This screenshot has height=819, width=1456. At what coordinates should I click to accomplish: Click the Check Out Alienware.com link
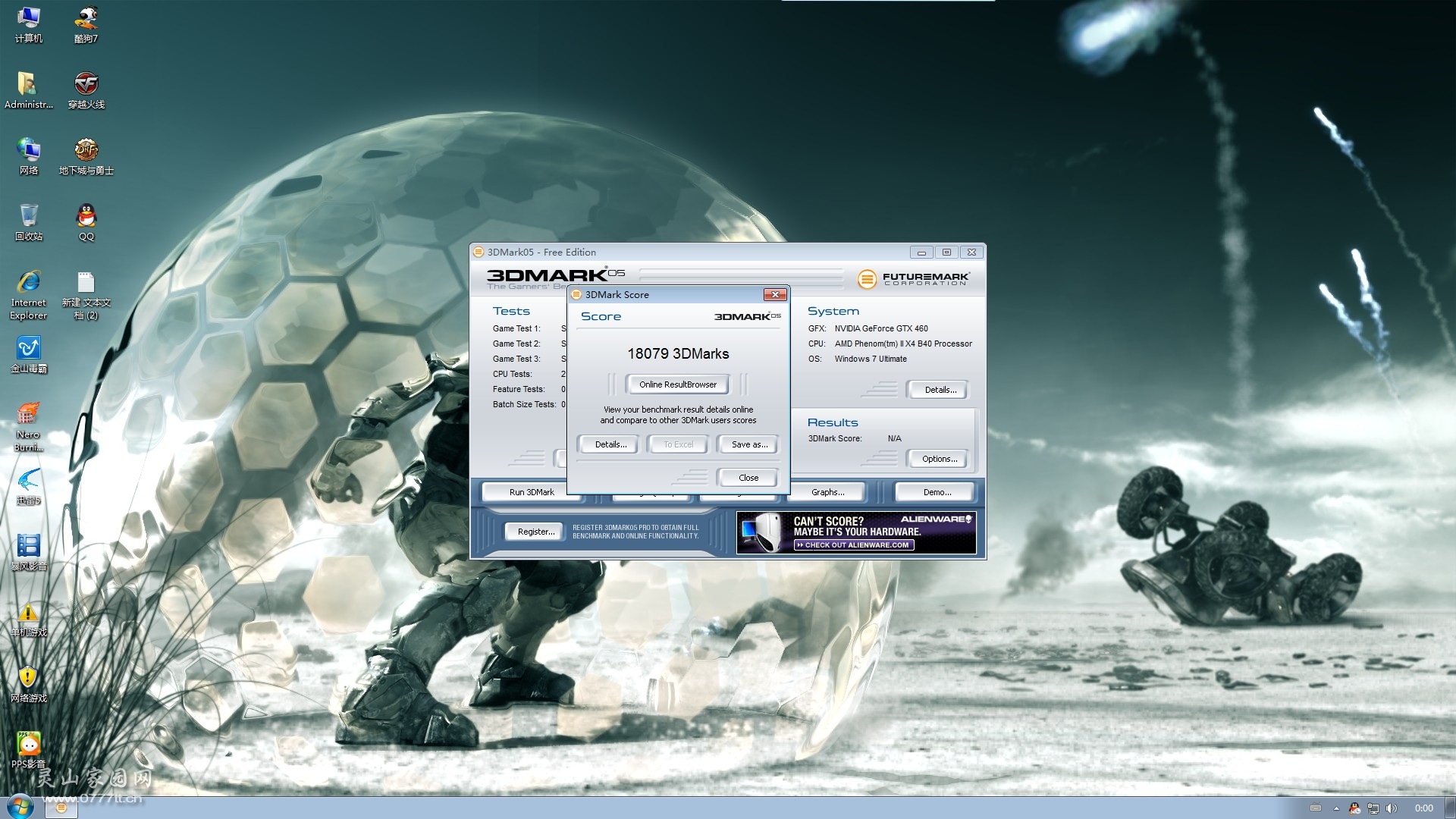pyautogui.click(x=854, y=544)
